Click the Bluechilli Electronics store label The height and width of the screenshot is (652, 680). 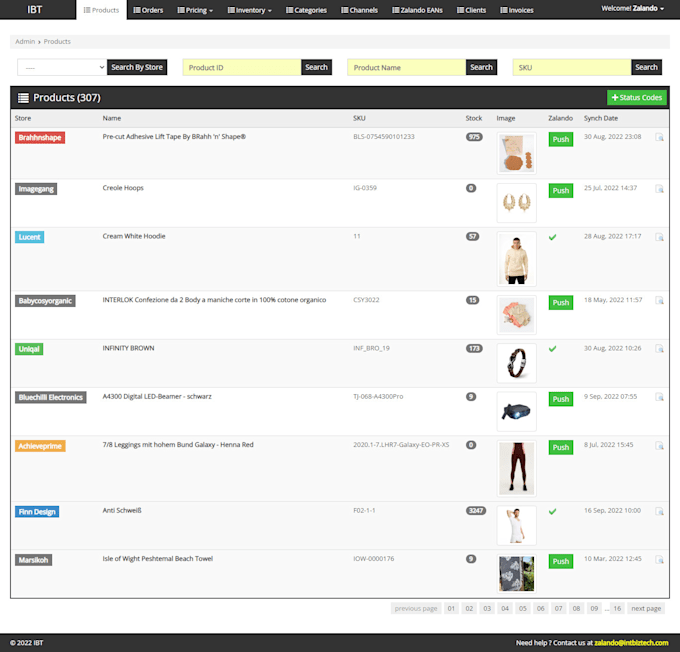tap(51, 397)
